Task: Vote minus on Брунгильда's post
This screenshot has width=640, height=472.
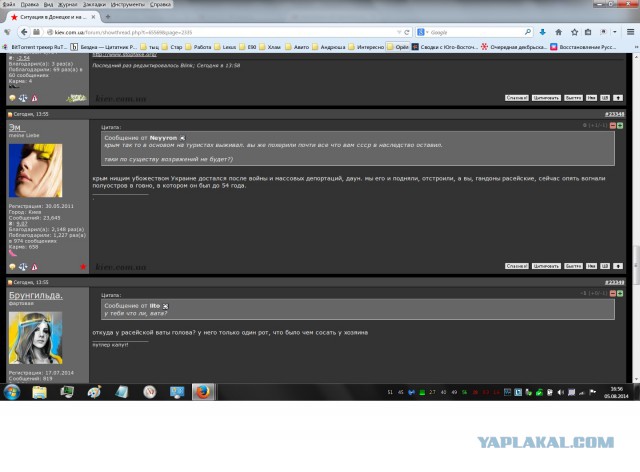Action: pos(613,293)
